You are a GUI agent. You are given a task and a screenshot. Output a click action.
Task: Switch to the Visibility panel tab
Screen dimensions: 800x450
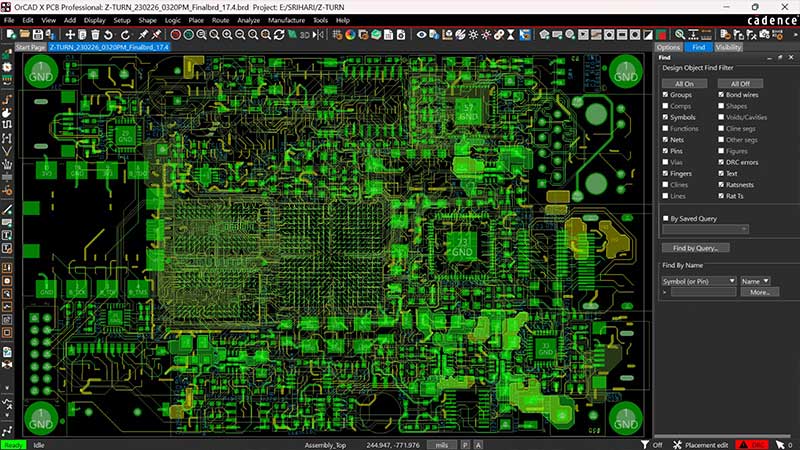pyautogui.click(x=728, y=47)
